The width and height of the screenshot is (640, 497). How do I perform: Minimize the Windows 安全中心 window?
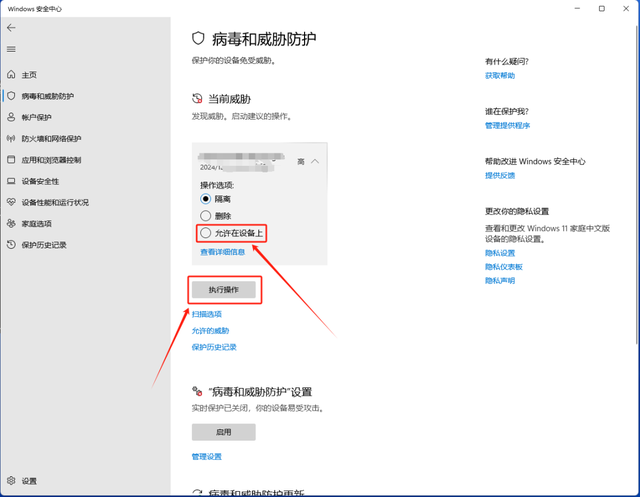tap(577, 9)
